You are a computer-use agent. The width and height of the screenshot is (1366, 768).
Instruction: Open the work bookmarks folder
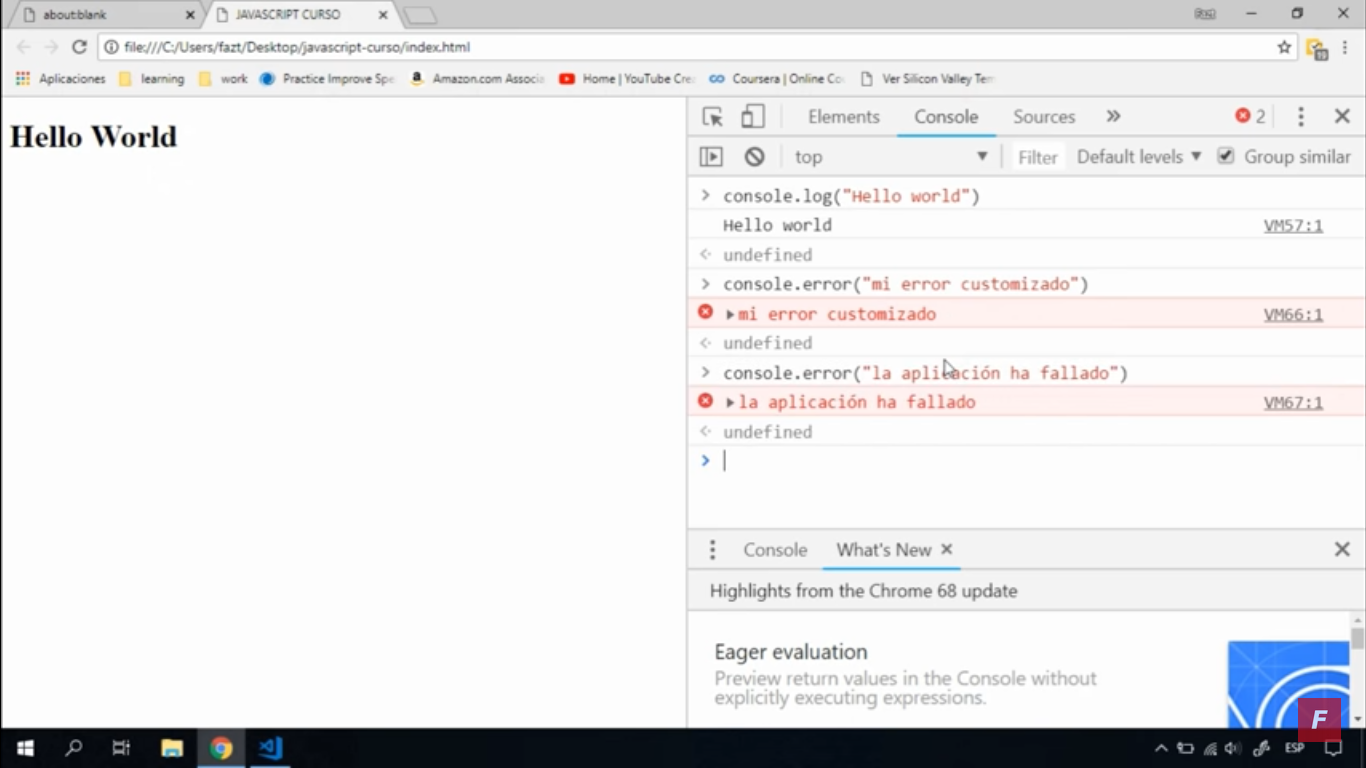[x=223, y=78]
